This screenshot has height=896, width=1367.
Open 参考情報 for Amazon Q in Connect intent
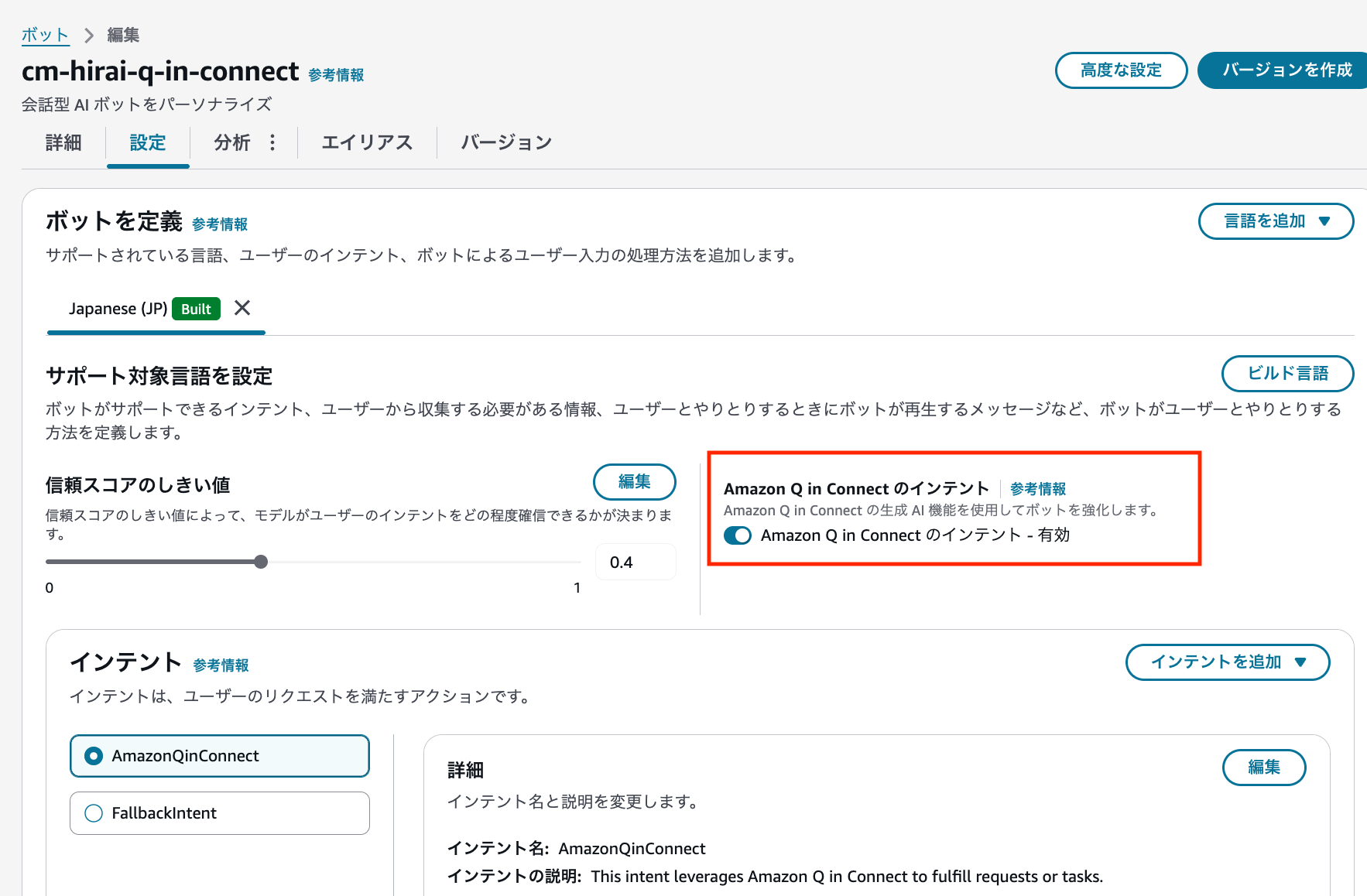[x=1038, y=489]
